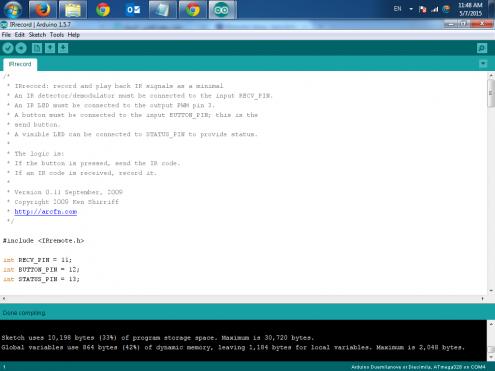
Task: Create a new sketch with New icon
Action: (37, 48)
